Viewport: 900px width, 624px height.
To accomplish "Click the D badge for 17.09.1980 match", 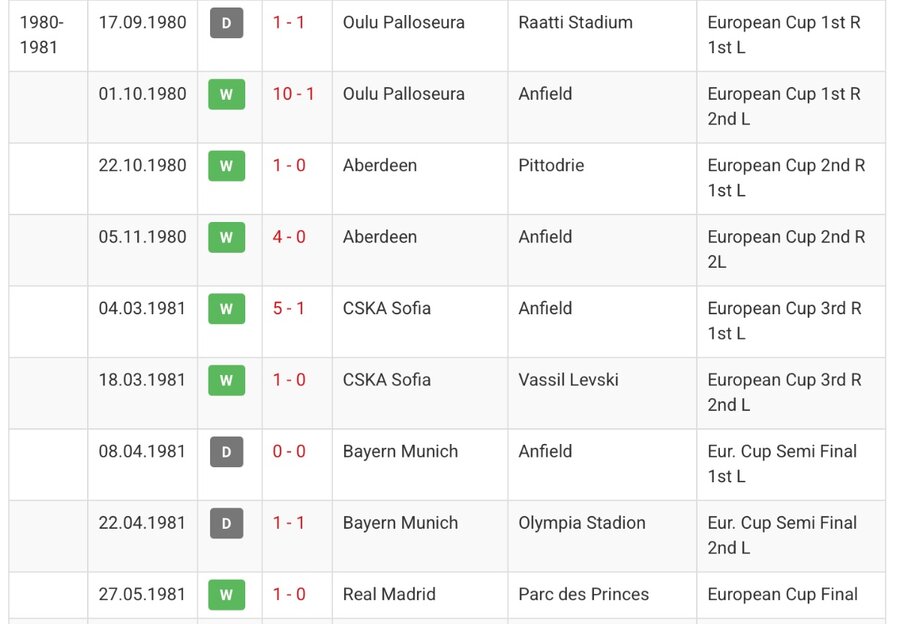I will click(x=226, y=23).
